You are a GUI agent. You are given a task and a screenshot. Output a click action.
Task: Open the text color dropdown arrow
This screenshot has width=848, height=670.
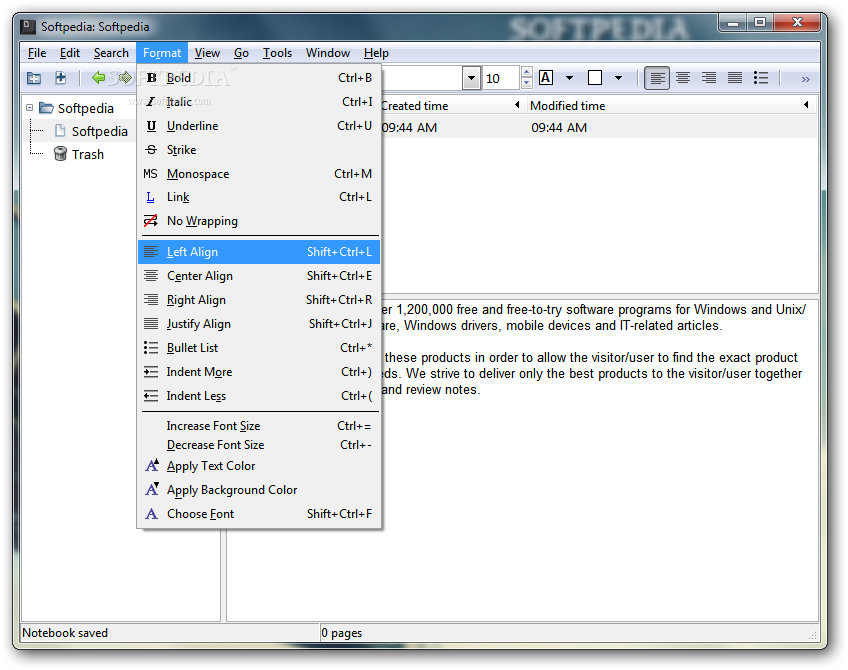569,78
